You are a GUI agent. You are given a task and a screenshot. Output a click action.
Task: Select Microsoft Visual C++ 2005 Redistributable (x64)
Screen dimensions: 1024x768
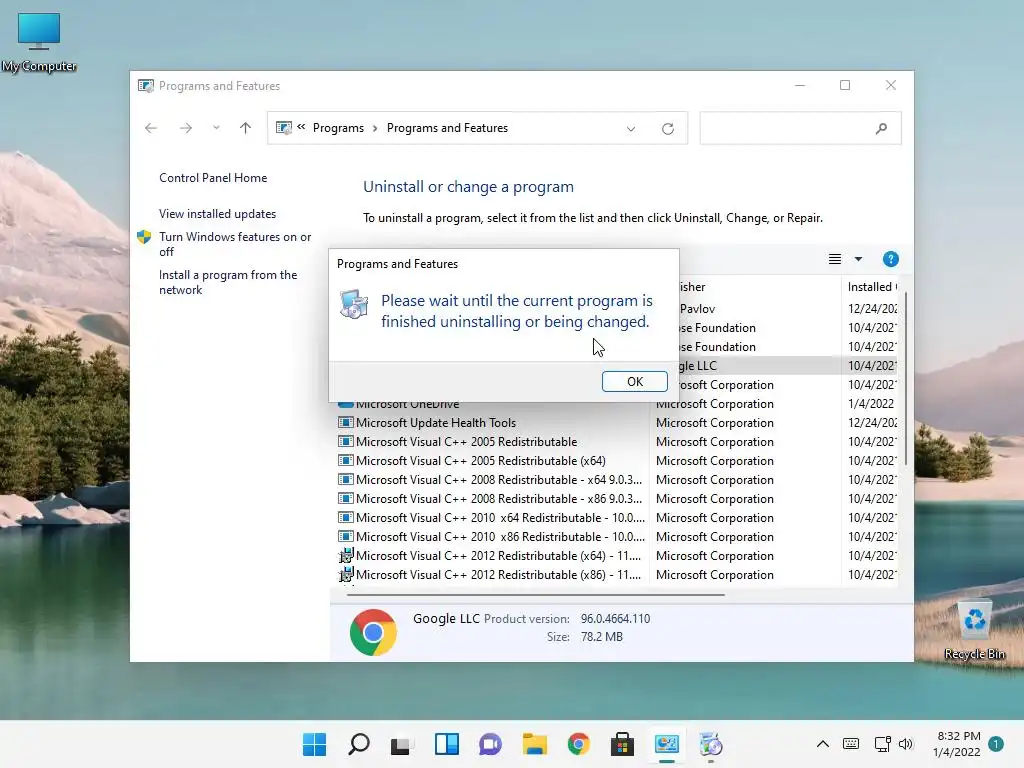point(617,460)
